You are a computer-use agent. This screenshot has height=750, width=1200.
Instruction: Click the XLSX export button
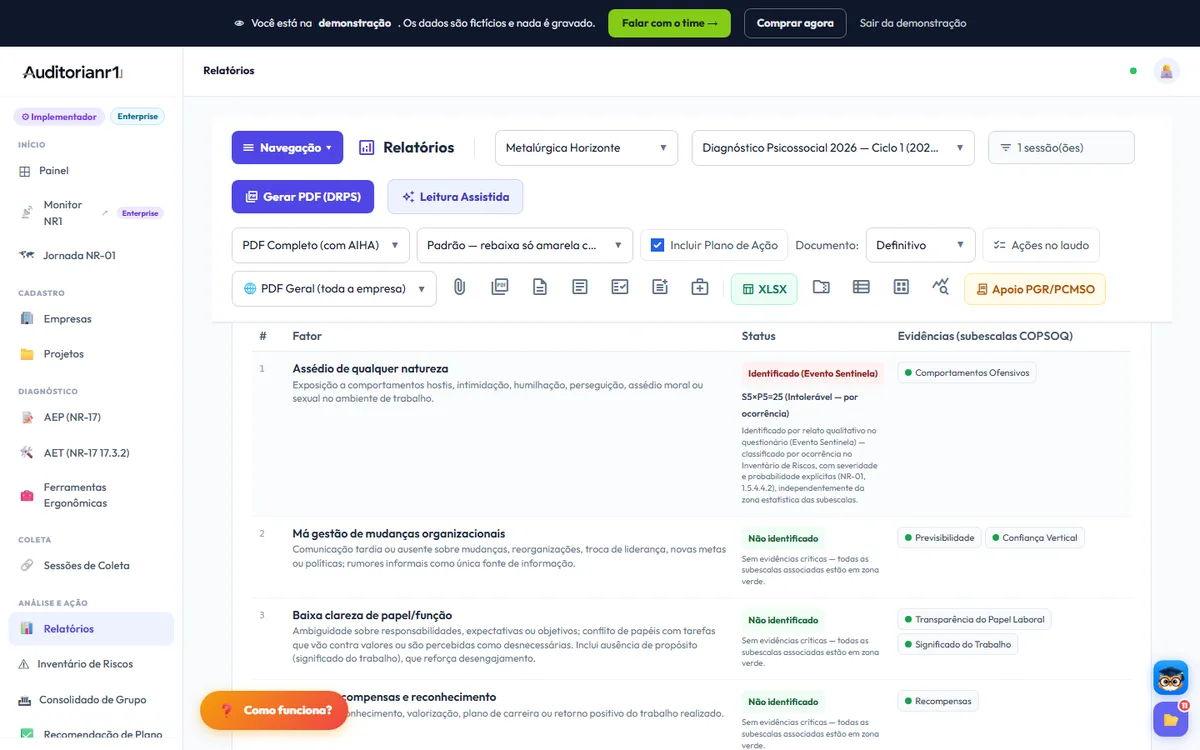pyautogui.click(x=764, y=289)
